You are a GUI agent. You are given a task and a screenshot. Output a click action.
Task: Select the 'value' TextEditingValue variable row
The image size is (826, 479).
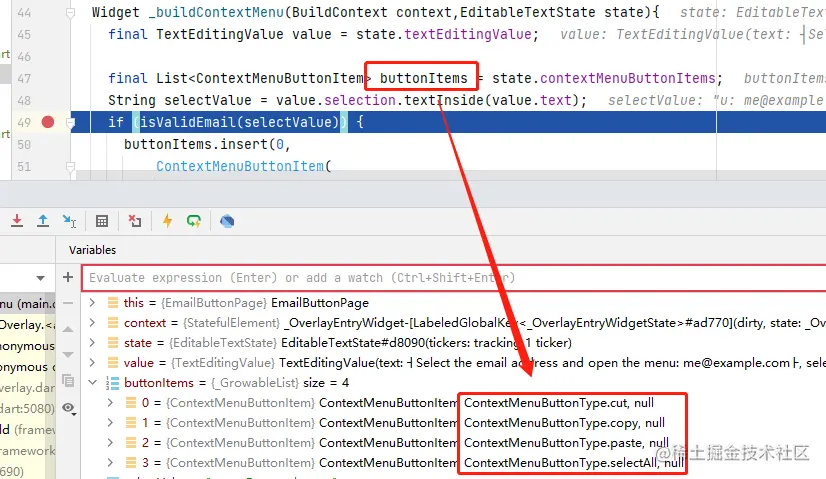pyautogui.click(x=454, y=363)
